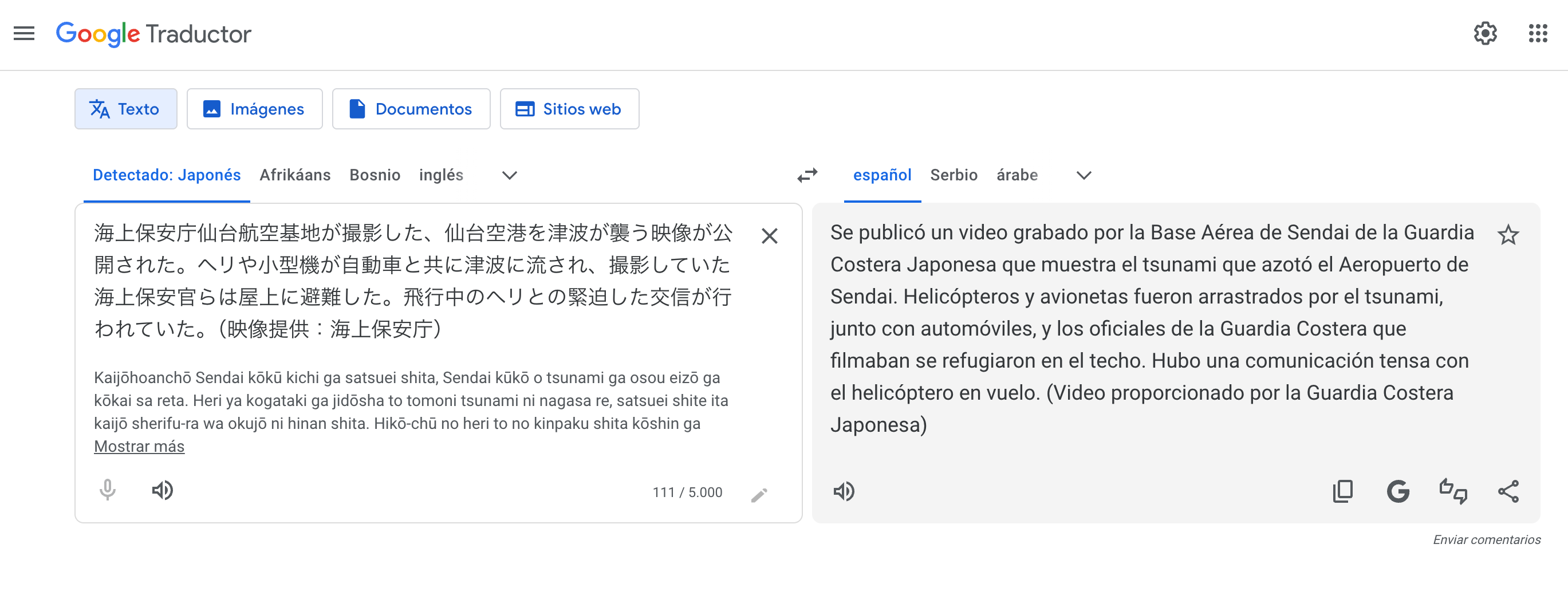Choose Serbio as target language
The height and width of the screenshot is (607, 1568).
pyautogui.click(x=954, y=175)
